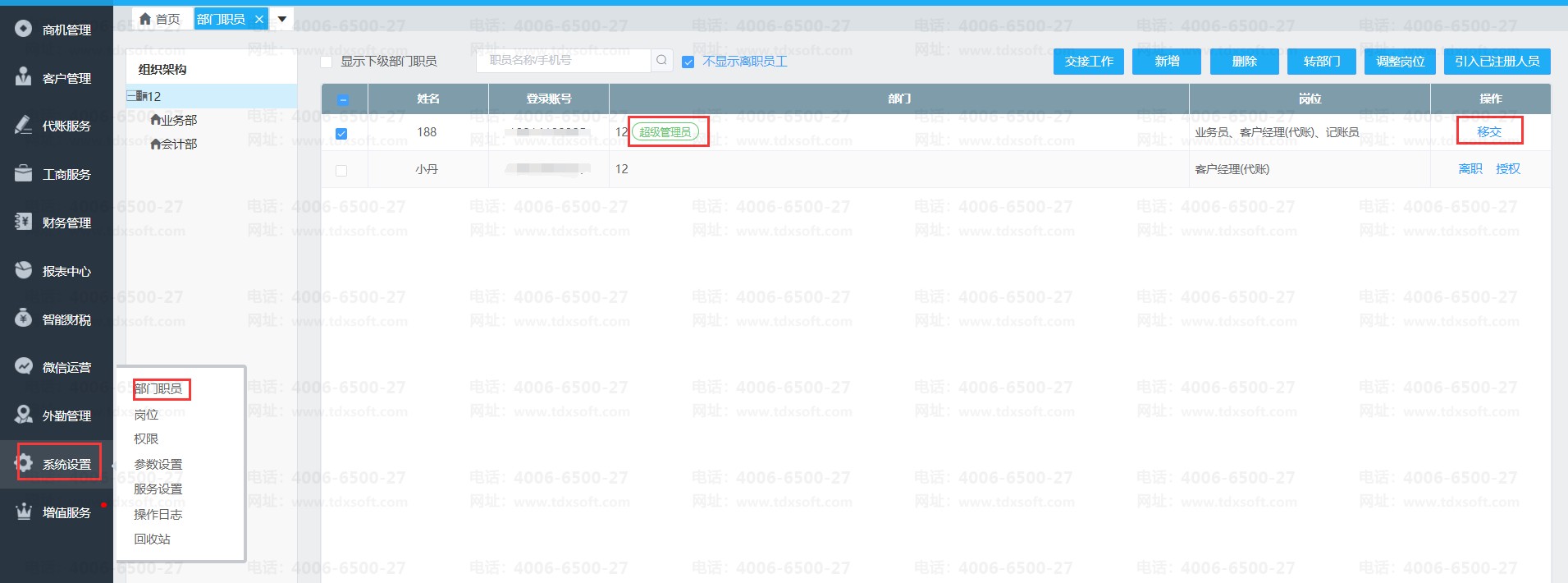
Task: Click the 职员名称/手机号 search field
Action: (564, 60)
